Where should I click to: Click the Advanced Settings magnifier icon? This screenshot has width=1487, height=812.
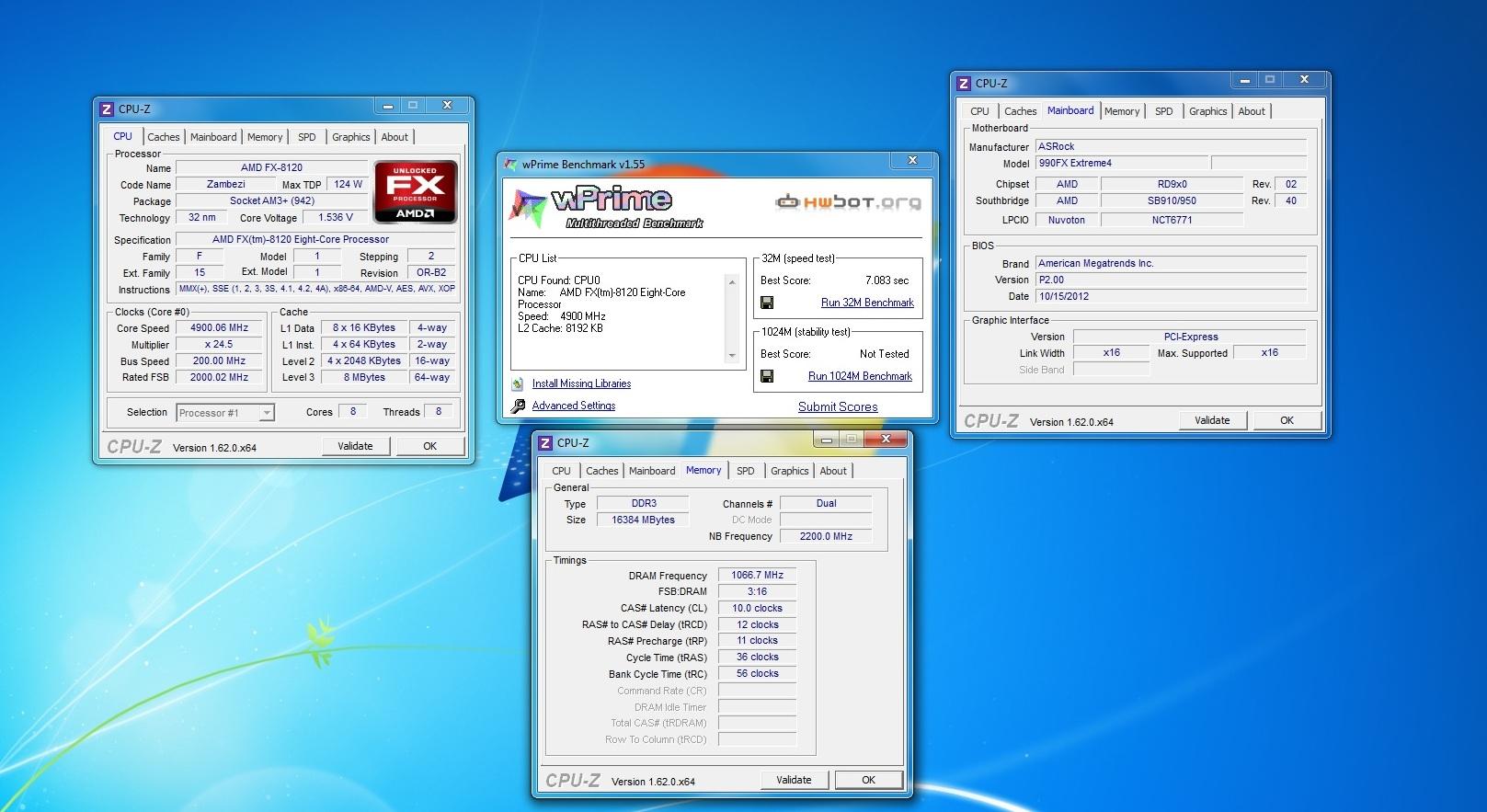click(x=518, y=406)
